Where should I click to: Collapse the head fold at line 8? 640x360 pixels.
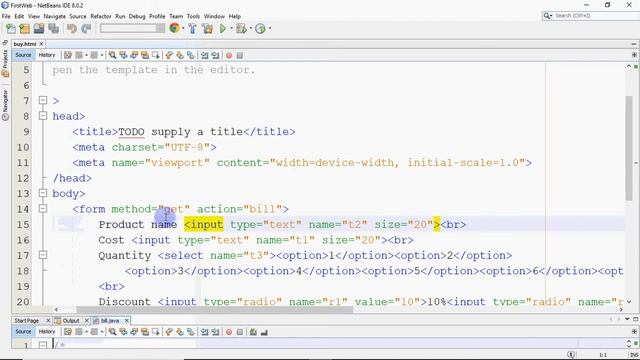pyautogui.click(x=43, y=116)
